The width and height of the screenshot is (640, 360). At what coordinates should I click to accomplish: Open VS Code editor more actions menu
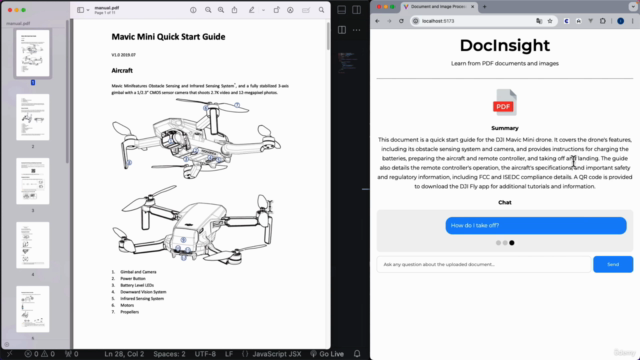pyautogui.click(x=356, y=30)
